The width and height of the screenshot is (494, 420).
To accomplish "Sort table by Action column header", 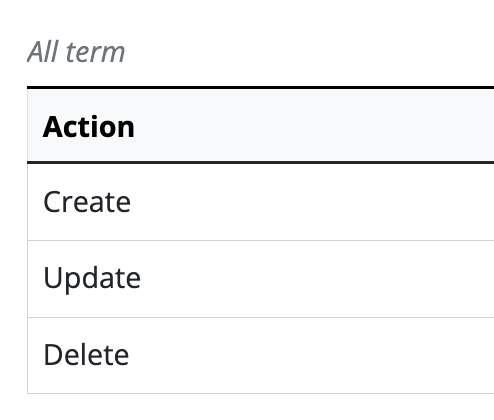I will (89, 127).
